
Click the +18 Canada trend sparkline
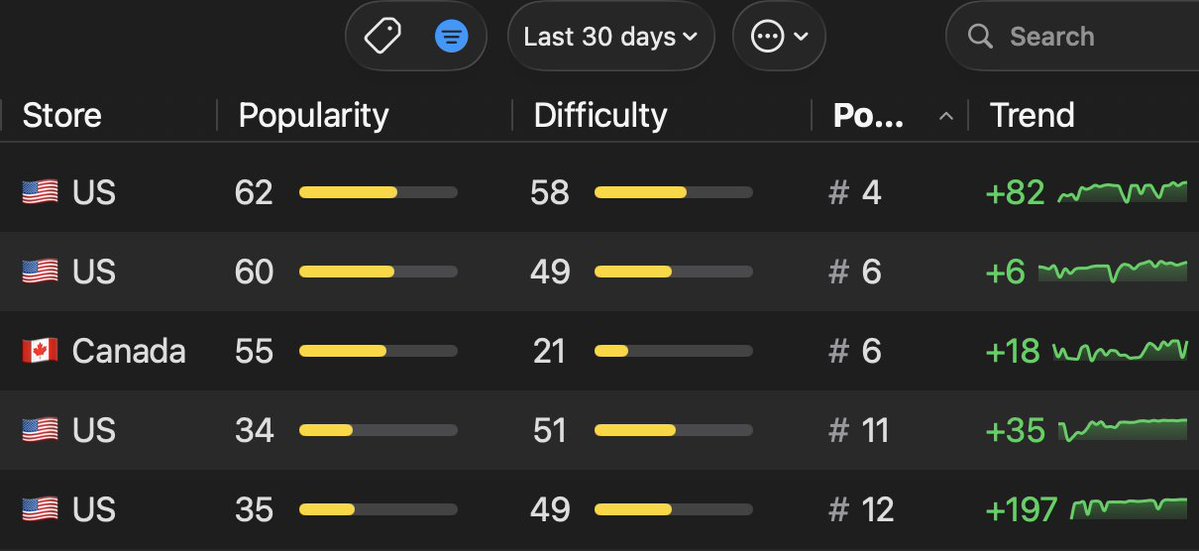1120,350
